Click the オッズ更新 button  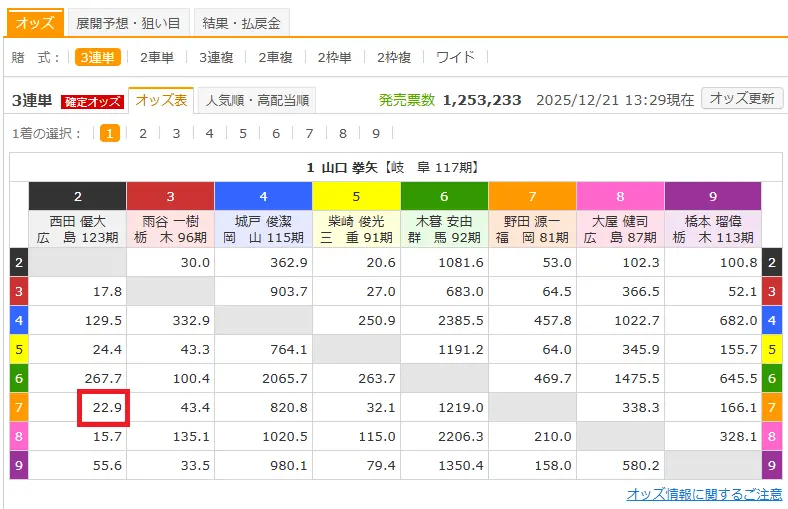pos(741,98)
